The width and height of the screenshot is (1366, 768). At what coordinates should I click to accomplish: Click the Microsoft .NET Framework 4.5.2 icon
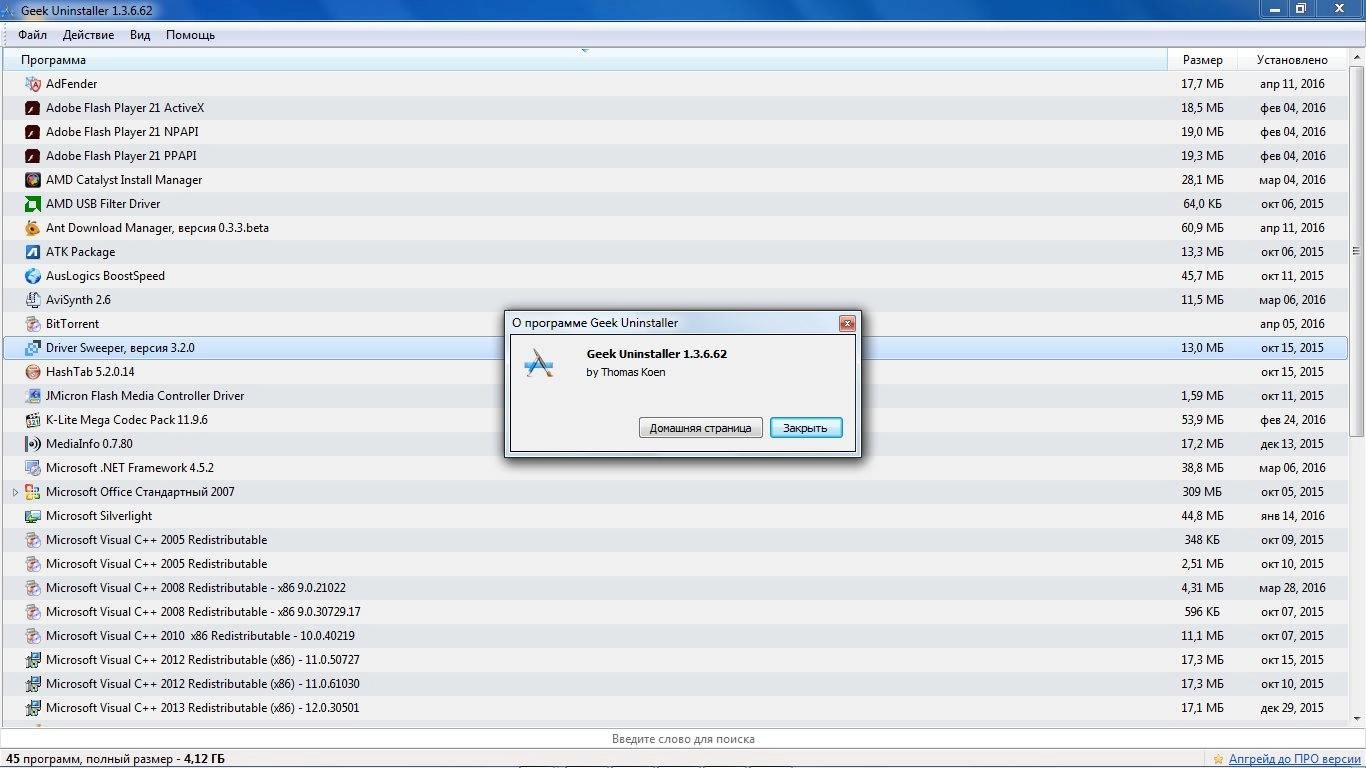tap(33, 468)
